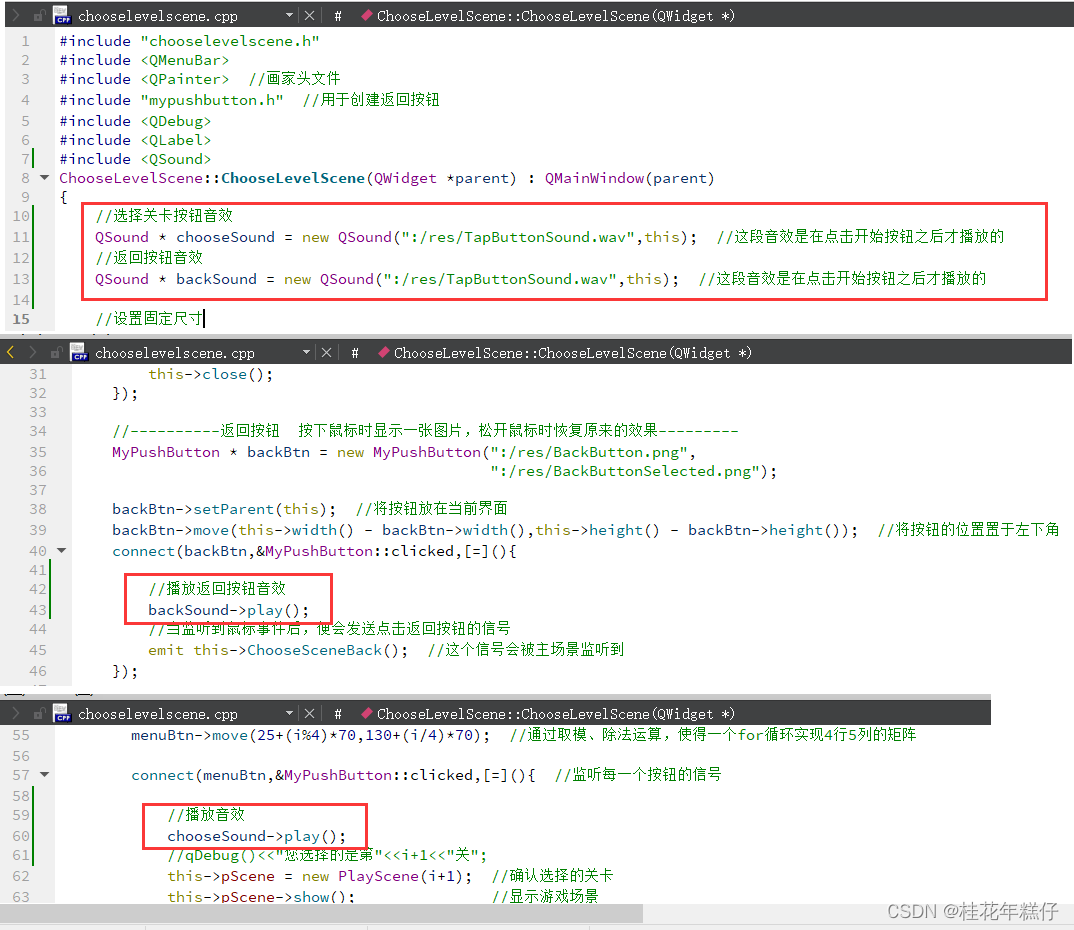Click the cpp file icon in the bottom editor pane
1074x930 pixels.
[62, 713]
